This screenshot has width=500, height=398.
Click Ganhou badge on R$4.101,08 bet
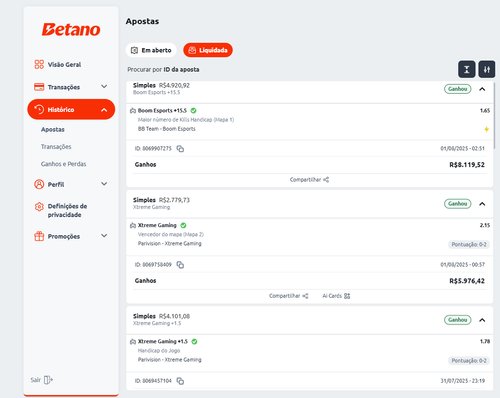coord(458,320)
